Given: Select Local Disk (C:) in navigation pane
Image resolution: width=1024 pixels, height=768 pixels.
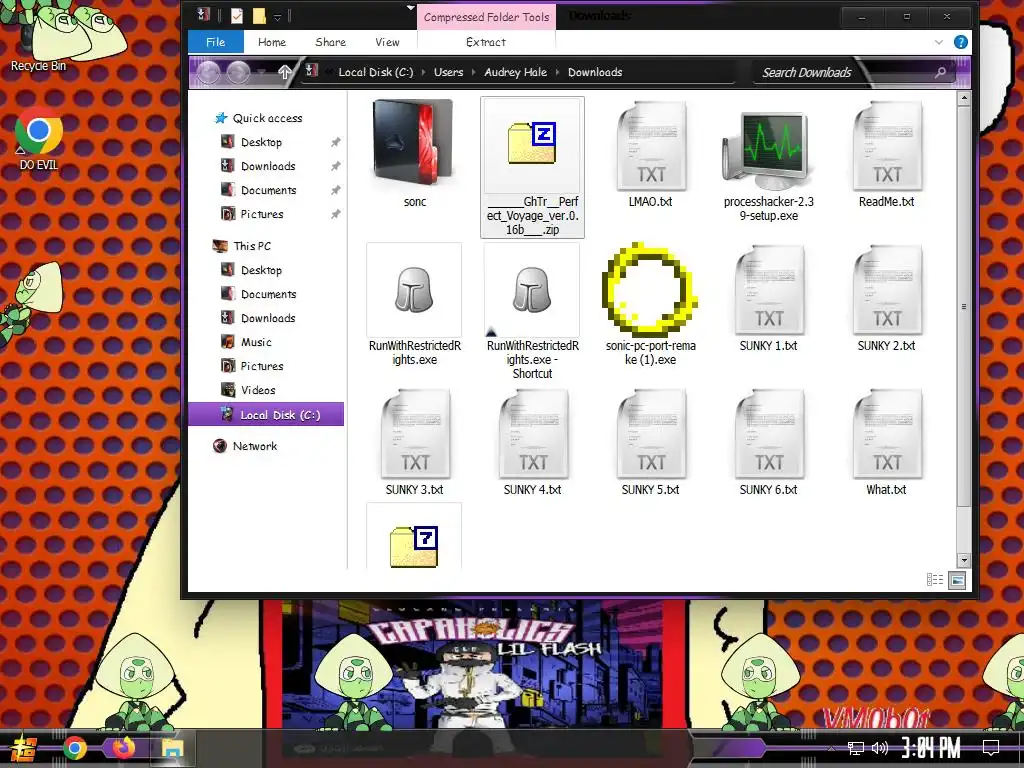Looking at the screenshot, I should (x=266, y=415).
